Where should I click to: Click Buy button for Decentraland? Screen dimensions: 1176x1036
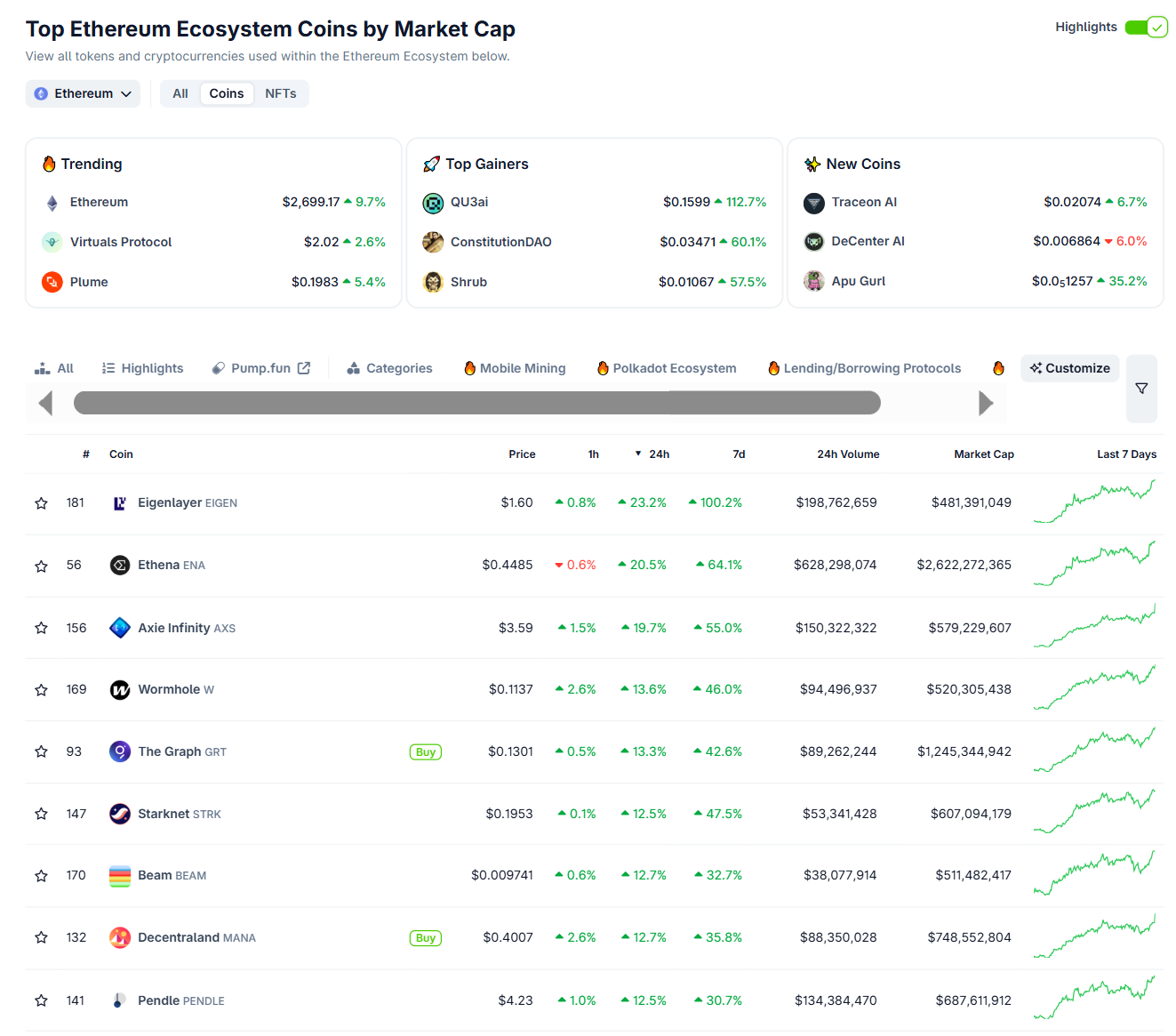(x=426, y=938)
